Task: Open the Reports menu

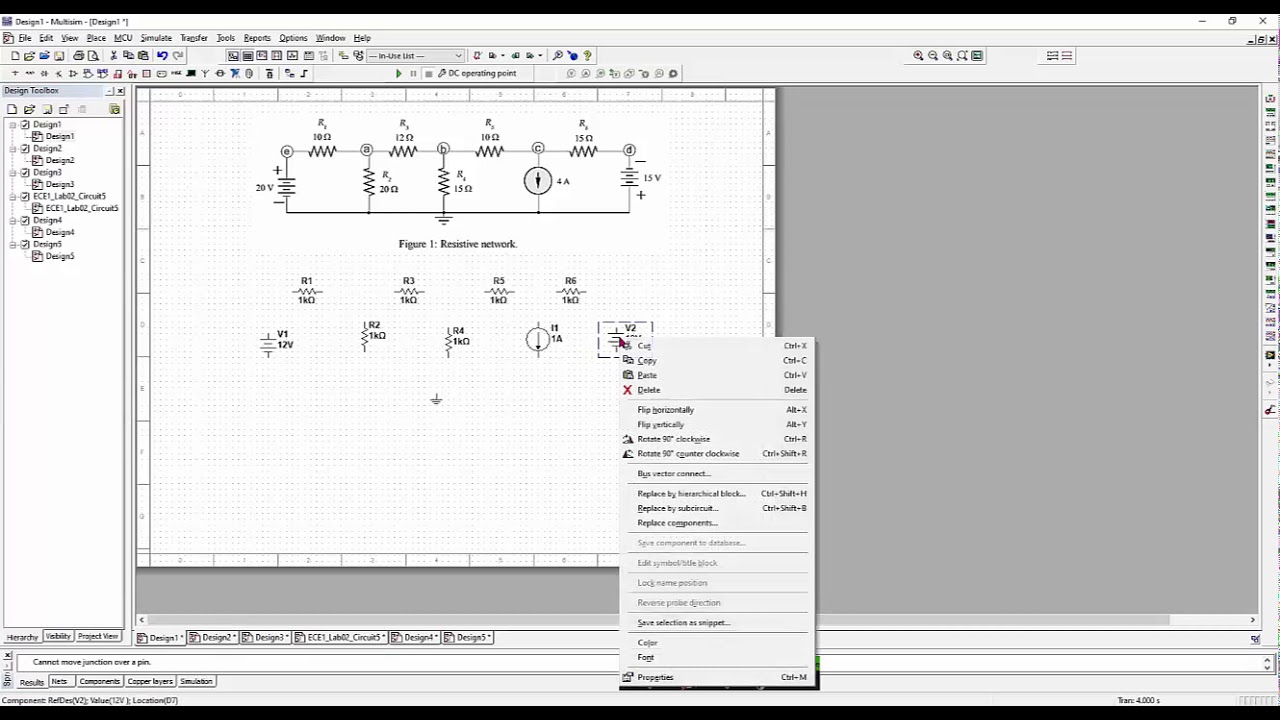Action: point(257,38)
